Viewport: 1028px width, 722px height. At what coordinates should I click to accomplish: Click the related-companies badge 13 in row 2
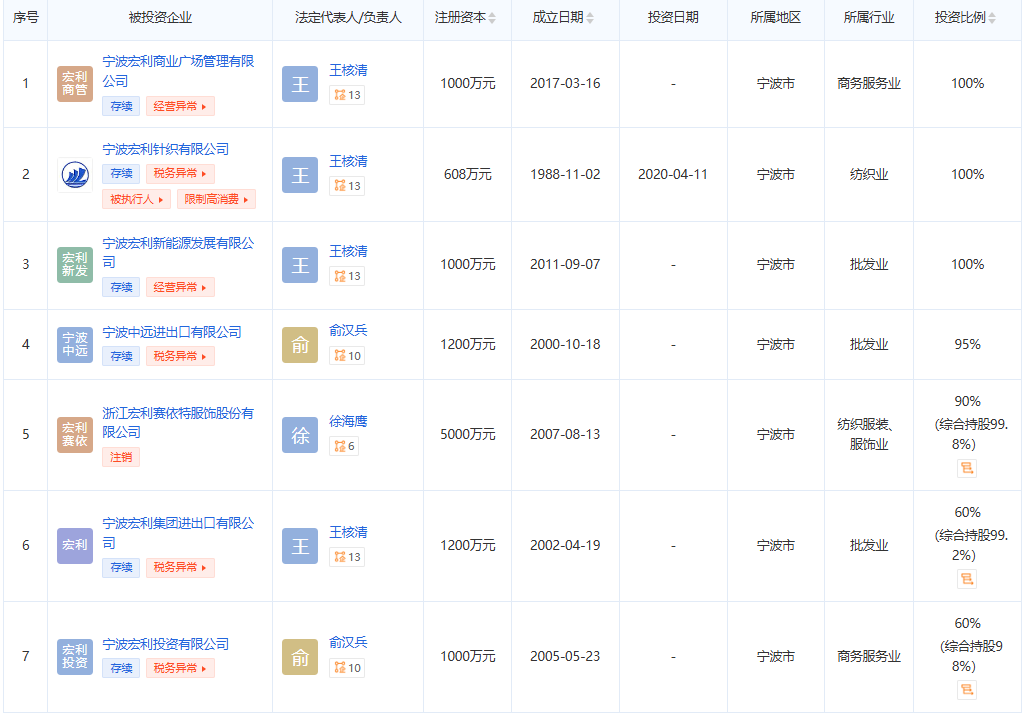pyautogui.click(x=347, y=186)
